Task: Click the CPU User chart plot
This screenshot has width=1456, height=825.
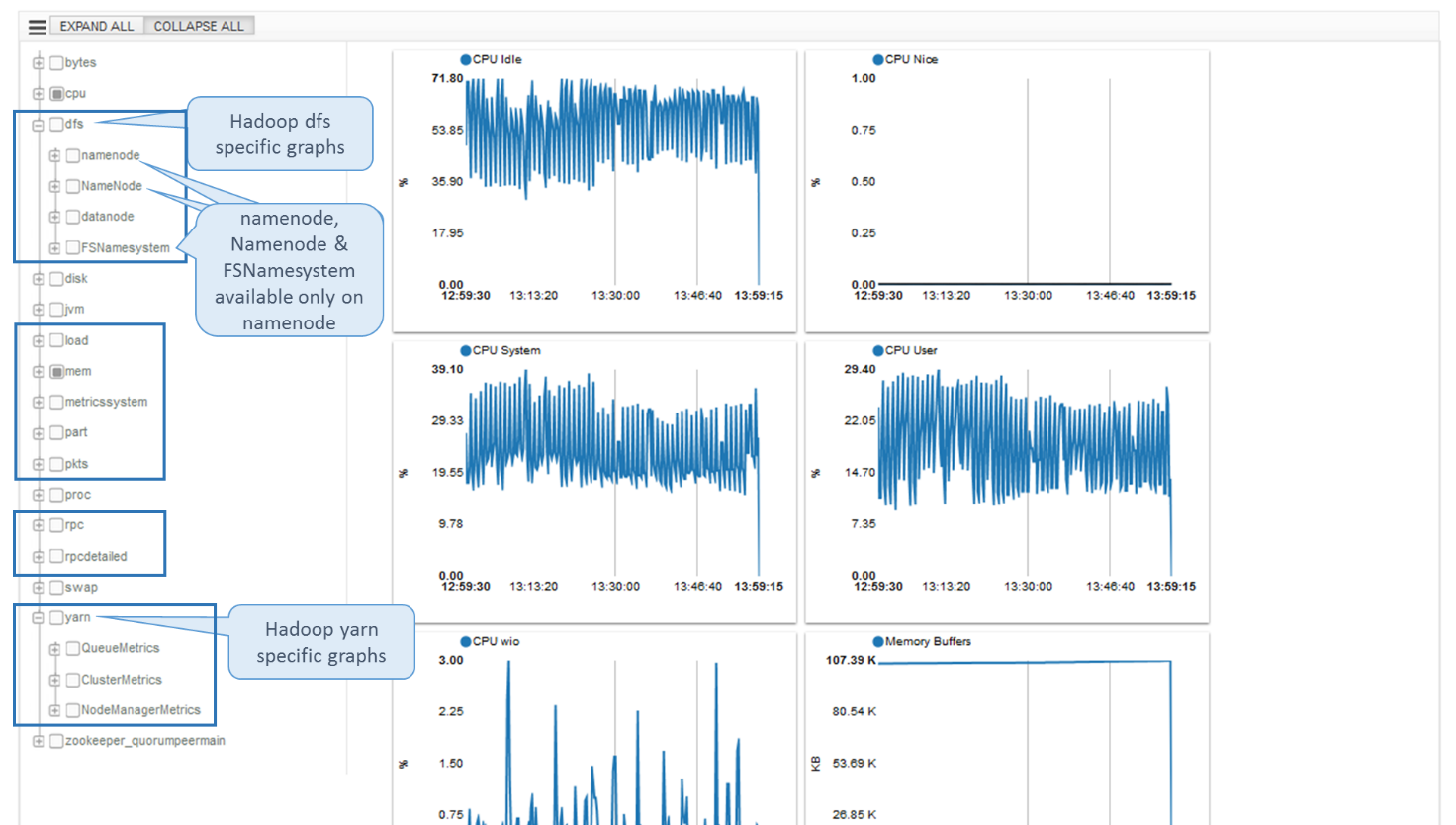Action: 1025,473
